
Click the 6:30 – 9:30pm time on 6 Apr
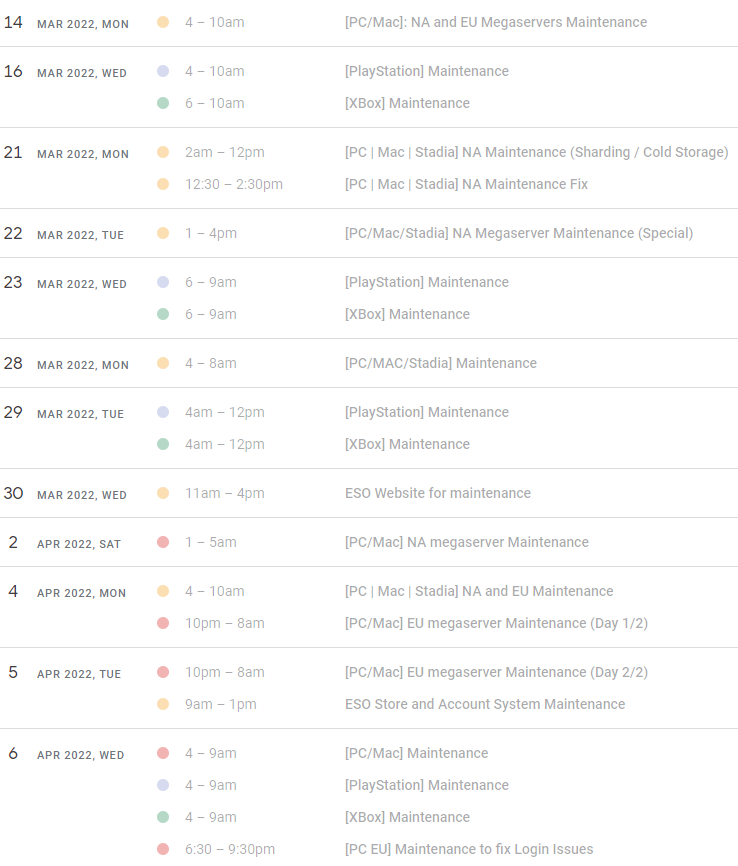click(230, 849)
